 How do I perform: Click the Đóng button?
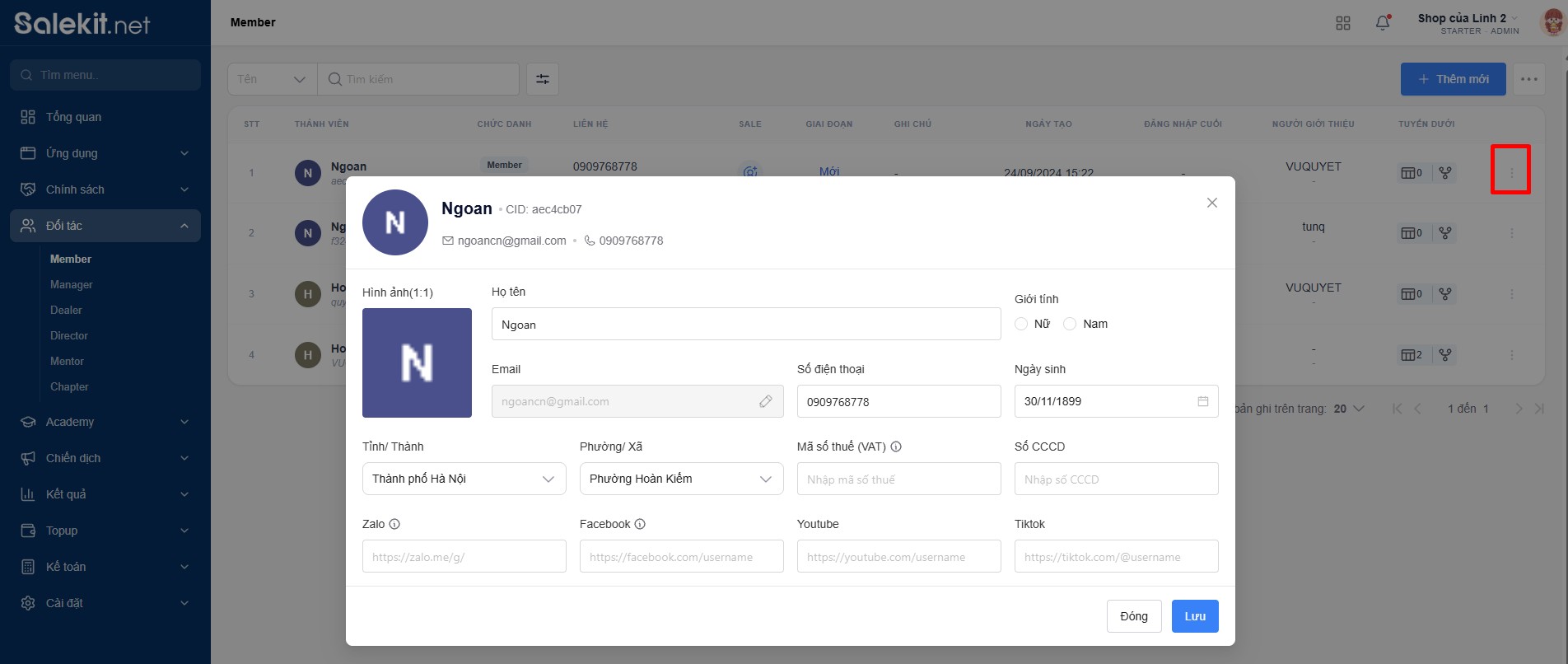pos(1133,616)
